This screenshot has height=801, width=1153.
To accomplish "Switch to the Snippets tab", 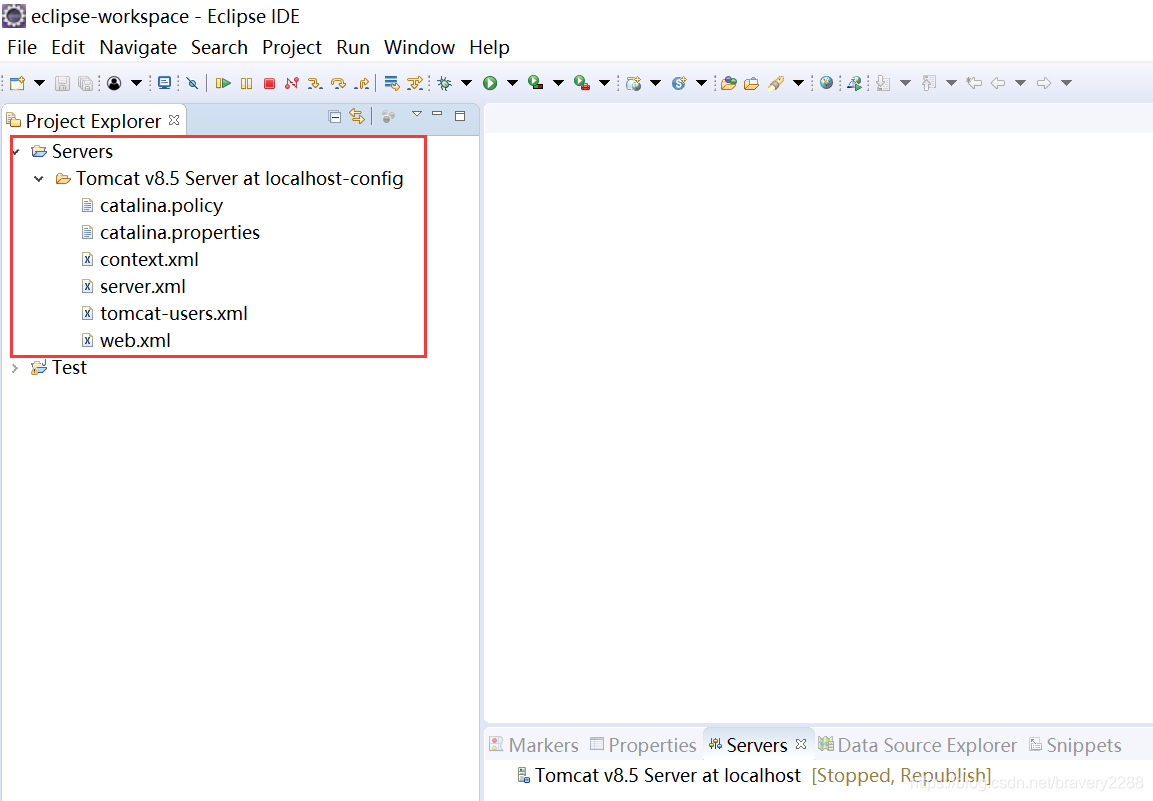I will (x=1075, y=745).
